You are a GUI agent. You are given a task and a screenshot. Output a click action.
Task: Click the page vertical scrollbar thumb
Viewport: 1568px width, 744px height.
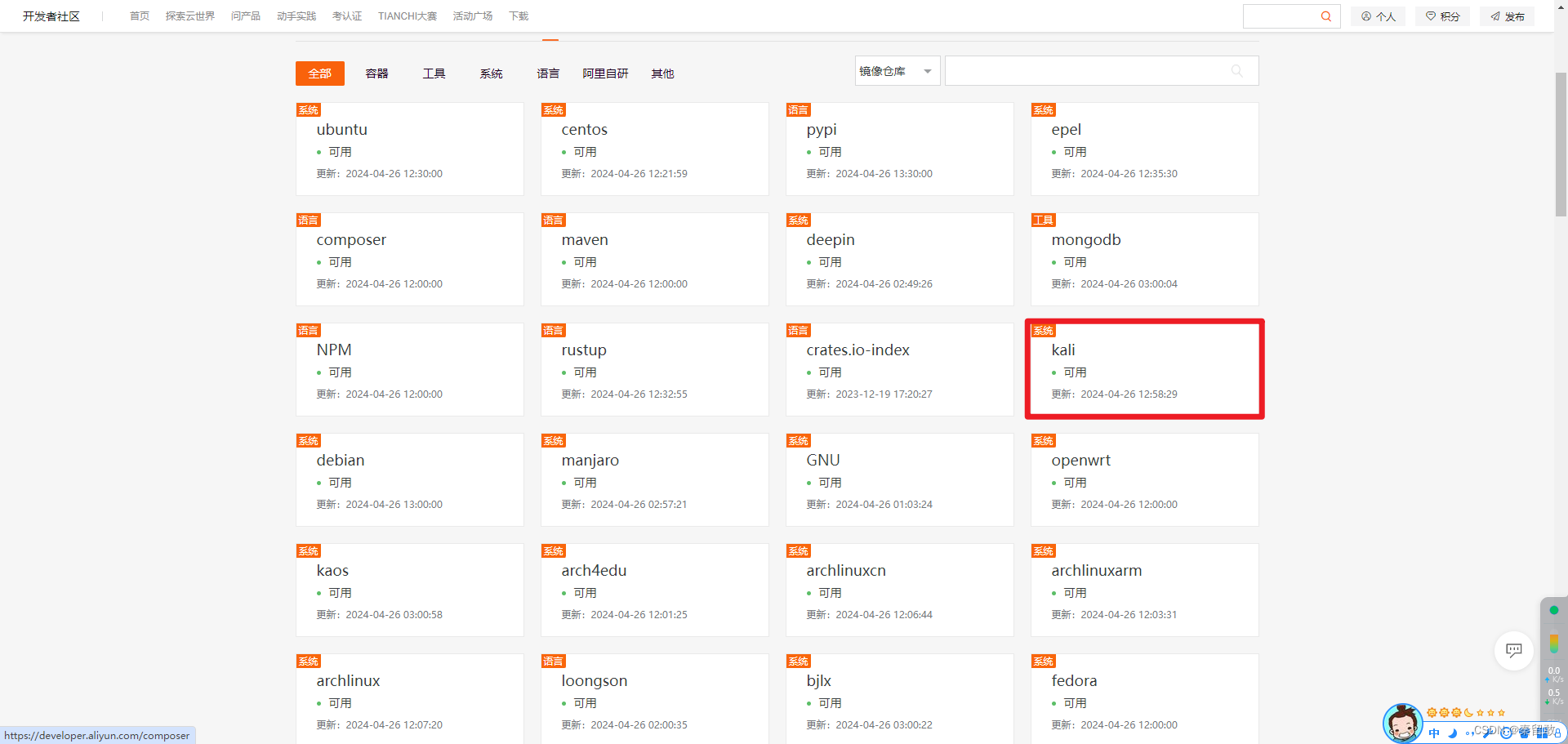tap(1561, 145)
